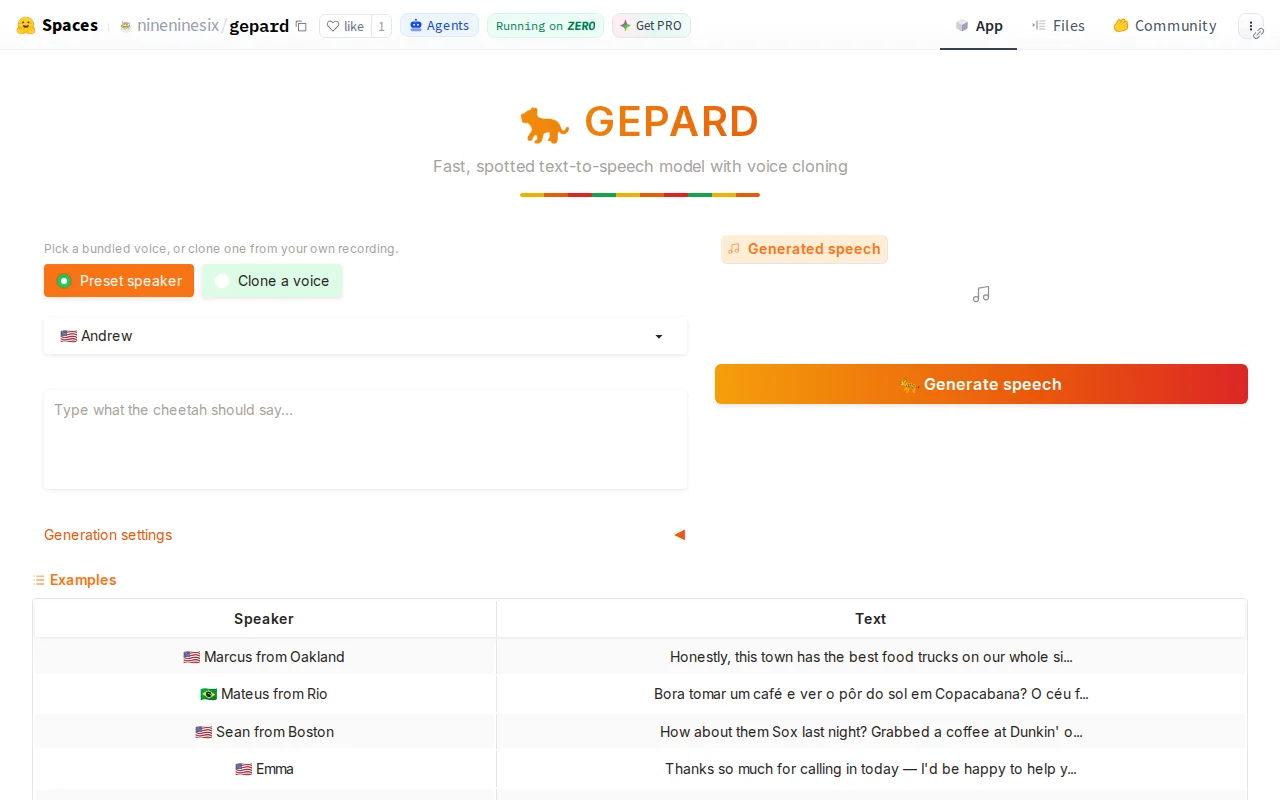Open the Agents button
1280x800 pixels.
(439, 26)
